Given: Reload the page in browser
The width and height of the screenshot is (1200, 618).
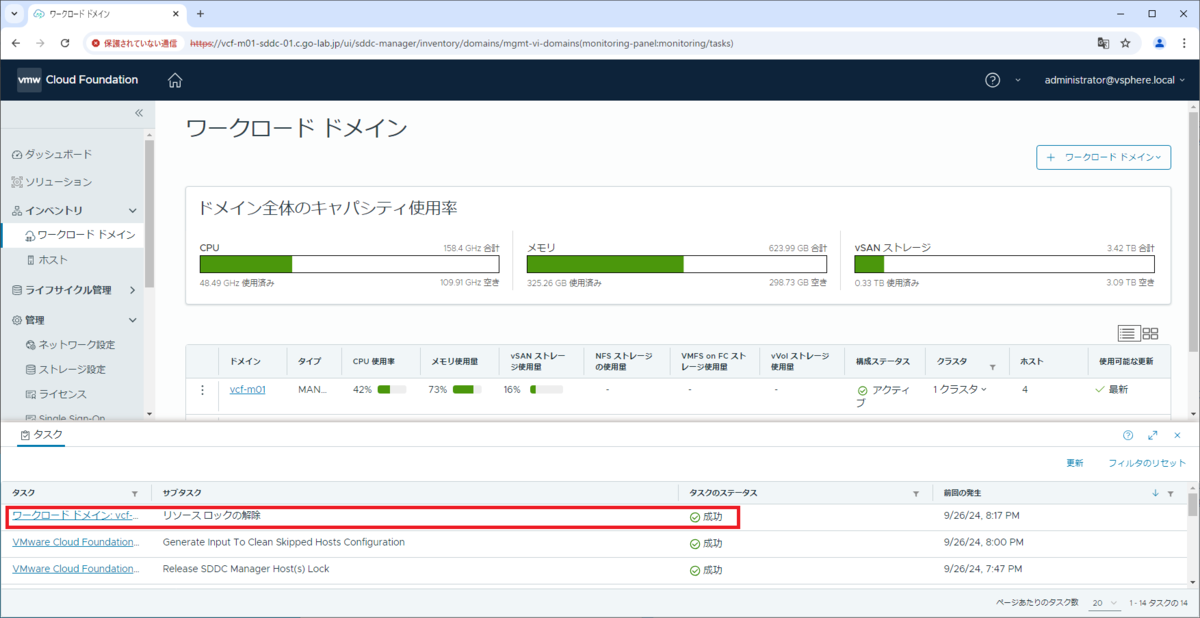Looking at the screenshot, I should 65,43.
